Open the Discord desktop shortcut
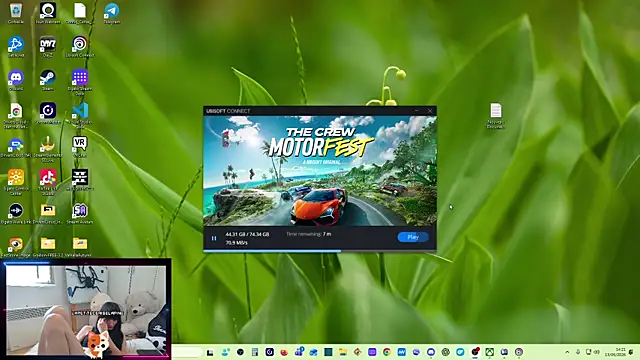Viewport: 640px width, 360px height. tap(16, 80)
